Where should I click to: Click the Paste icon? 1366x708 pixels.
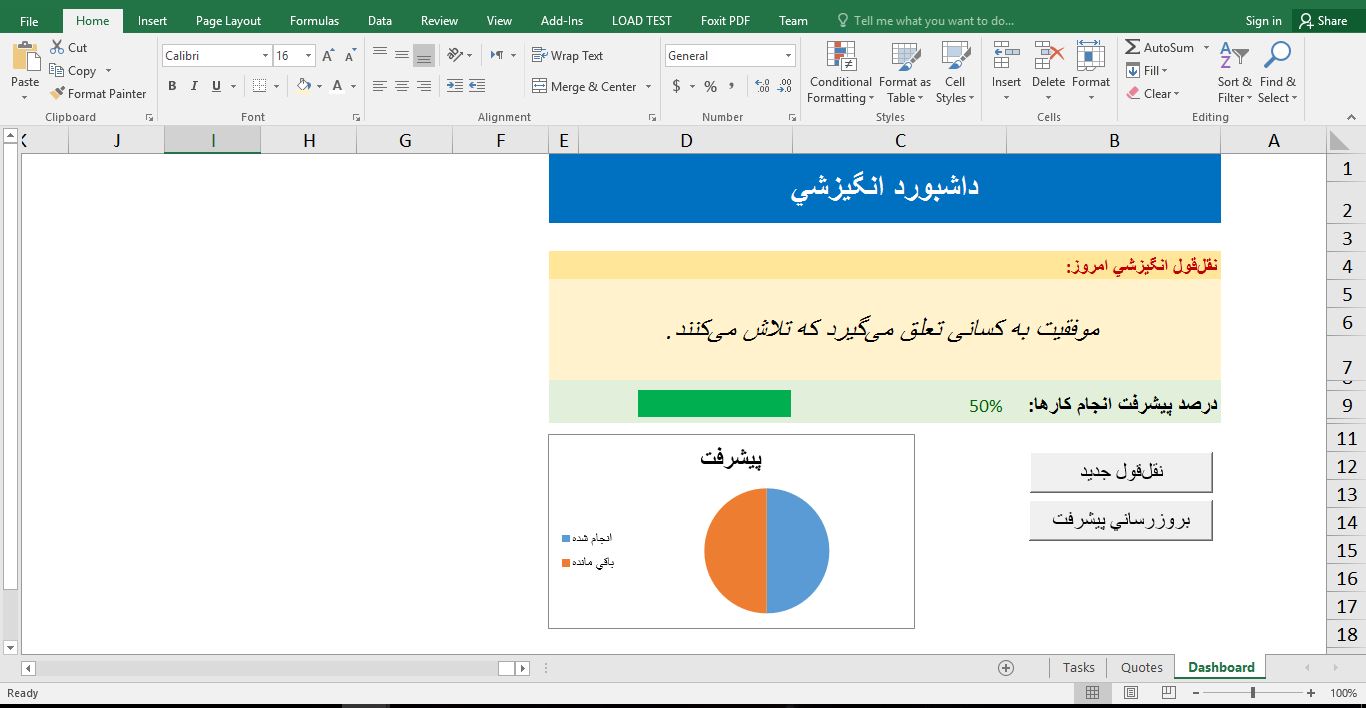pos(25,57)
